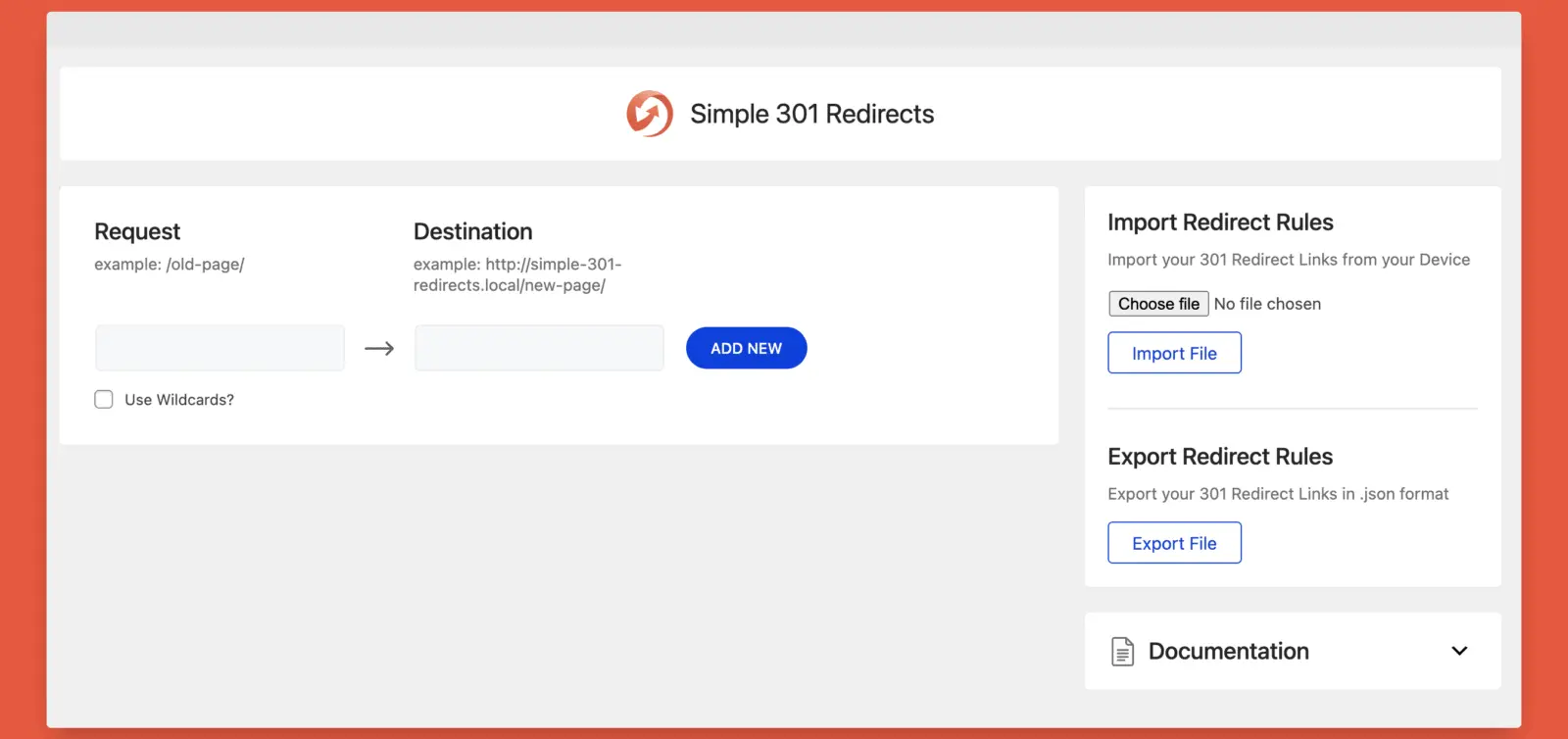The height and width of the screenshot is (739, 1568).
Task: Click the Destination example URL hint text
Action: click(517, 274)
